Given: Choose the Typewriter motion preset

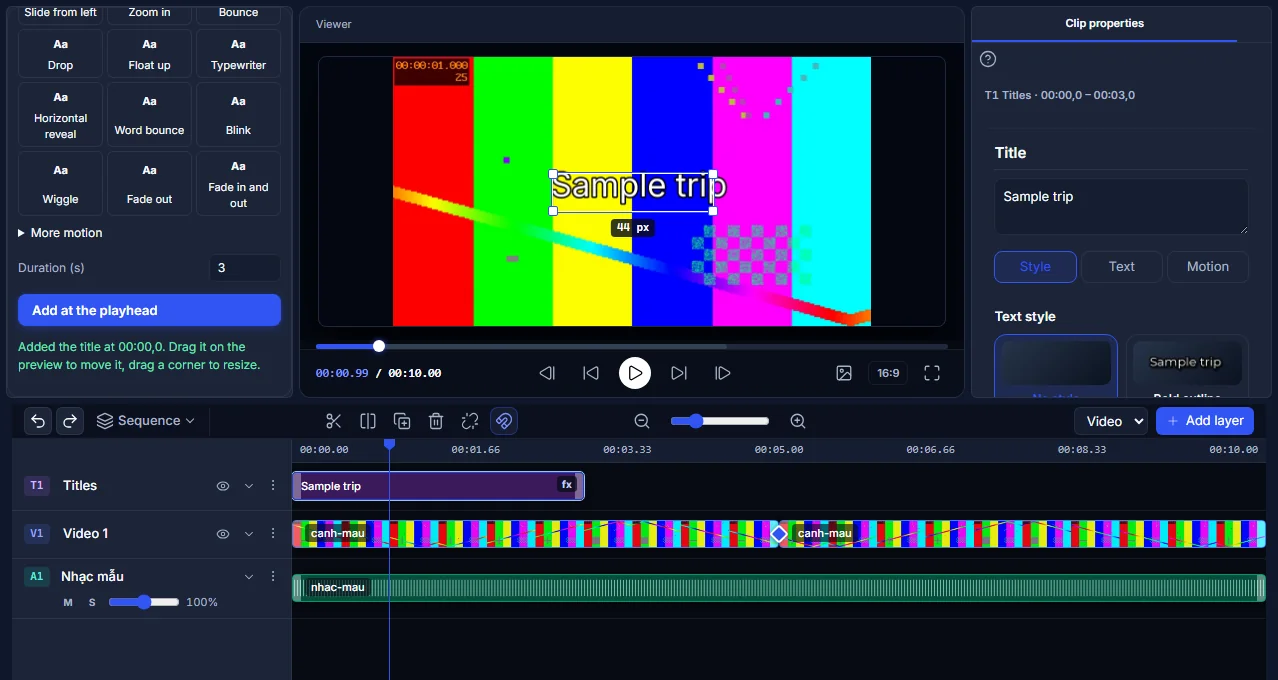Looking at the screenshot, I should click(238, 54).
